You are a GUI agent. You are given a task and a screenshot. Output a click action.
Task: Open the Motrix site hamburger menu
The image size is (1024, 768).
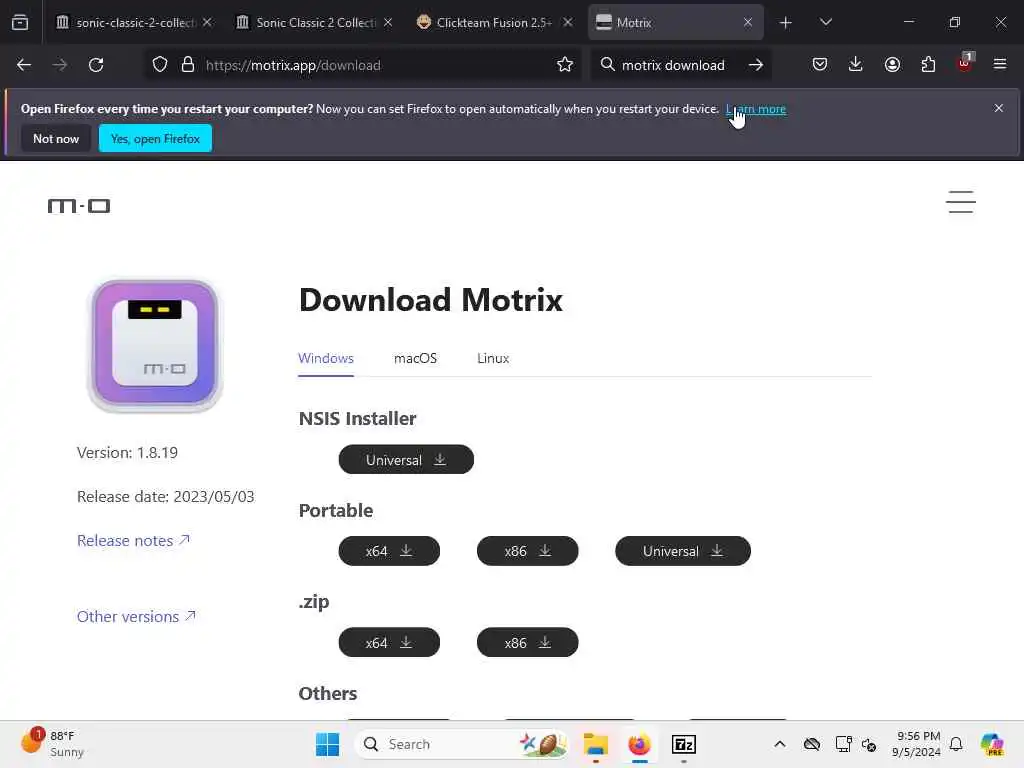(x=961, y=202)
